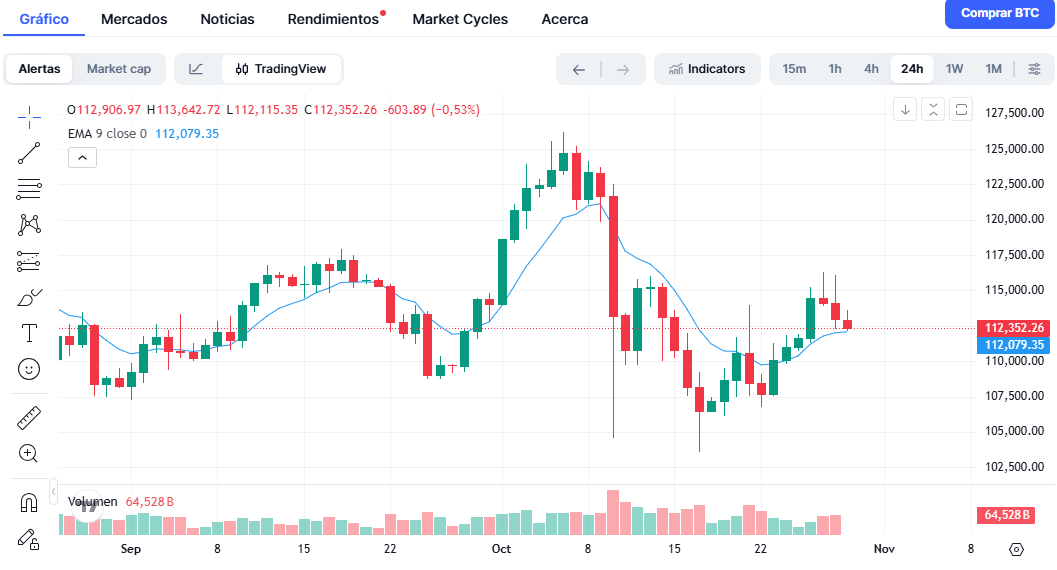
Task: Toggle lock all drawing tools
Action: pyautogui.click(x=29, y=538)
